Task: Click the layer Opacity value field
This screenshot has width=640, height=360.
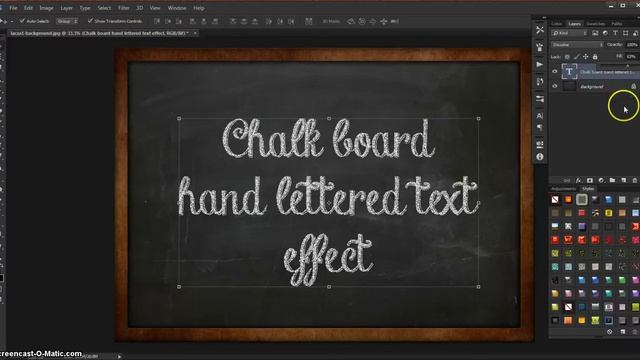Action: [632, 45]
